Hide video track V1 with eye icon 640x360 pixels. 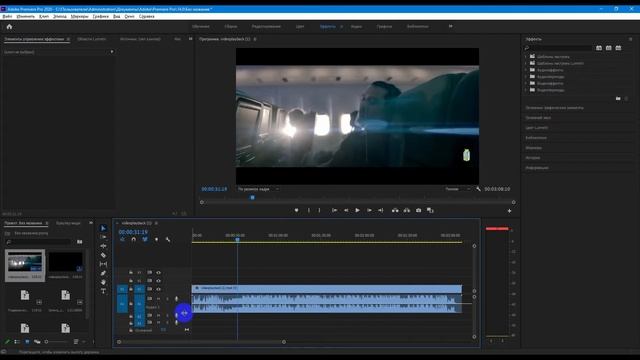point(158,289)
